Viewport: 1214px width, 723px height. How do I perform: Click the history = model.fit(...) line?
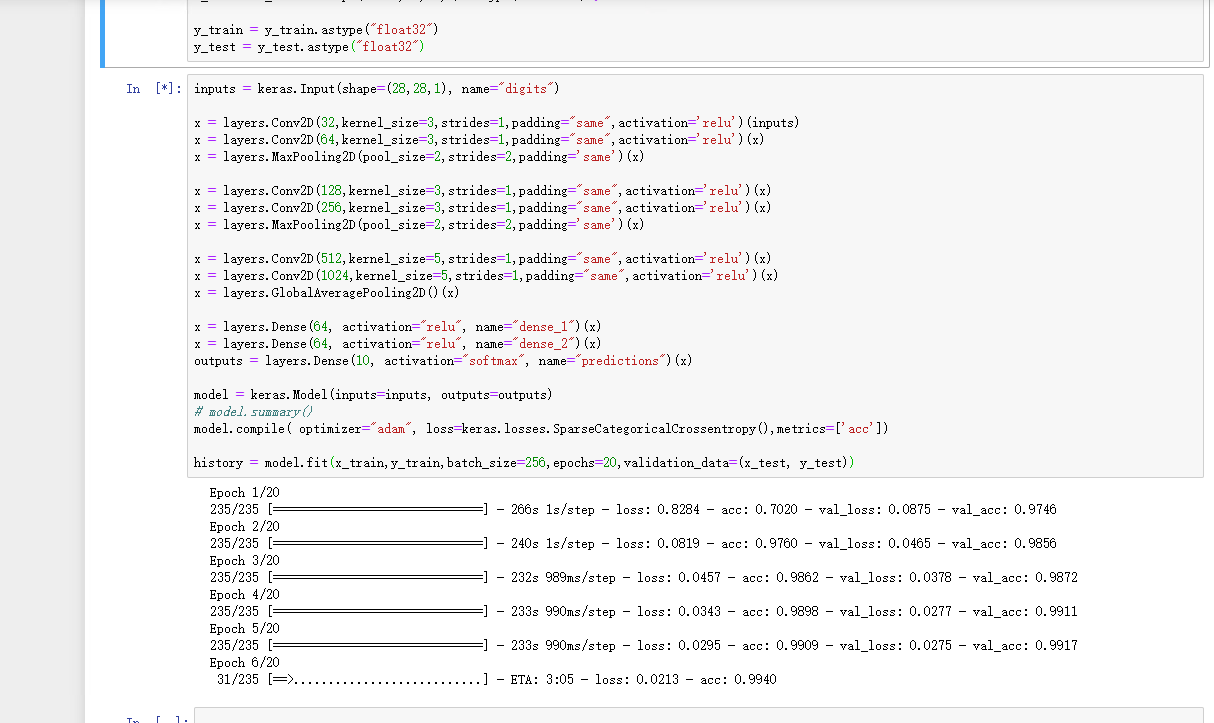[x=524, y=463]
